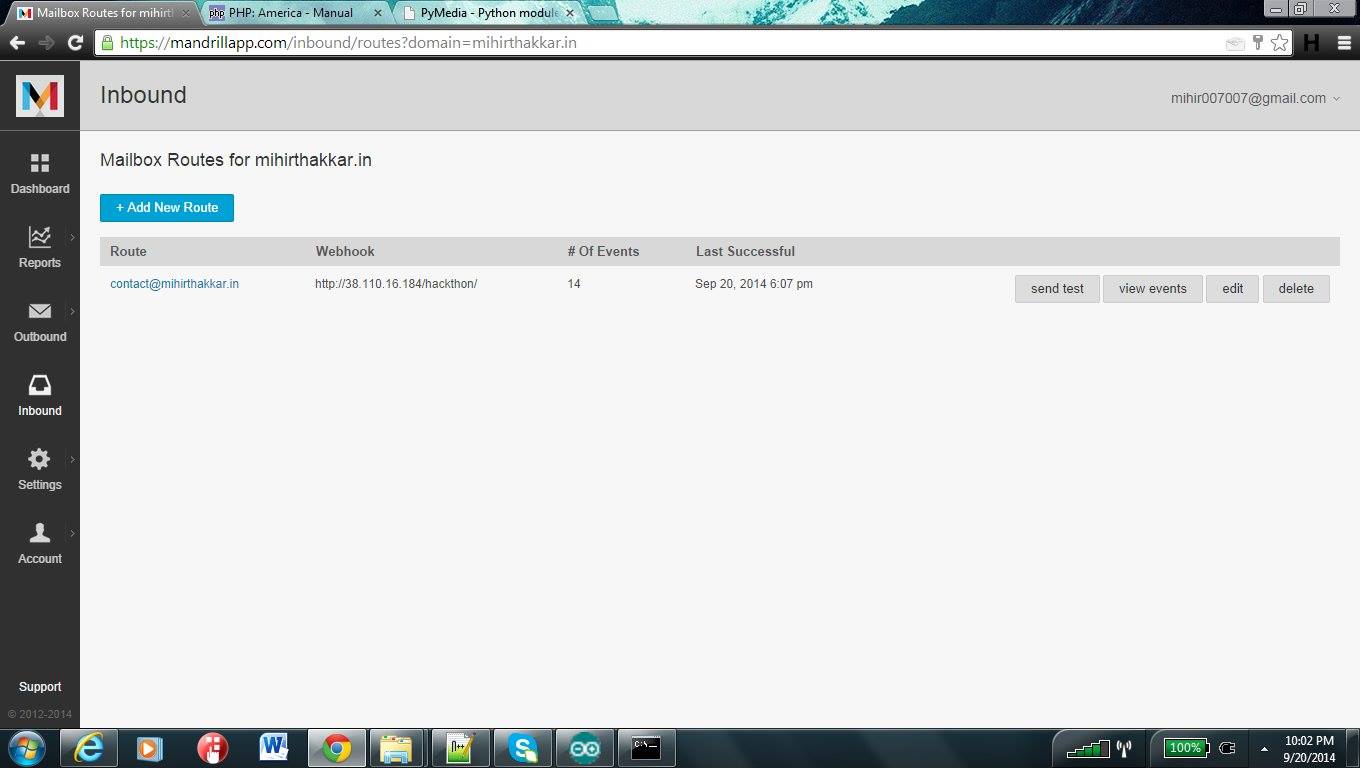Reload the page with refresh icon
Image resolution: width=1360 pixels, height=768 pixels.
[x=75, y=43]
